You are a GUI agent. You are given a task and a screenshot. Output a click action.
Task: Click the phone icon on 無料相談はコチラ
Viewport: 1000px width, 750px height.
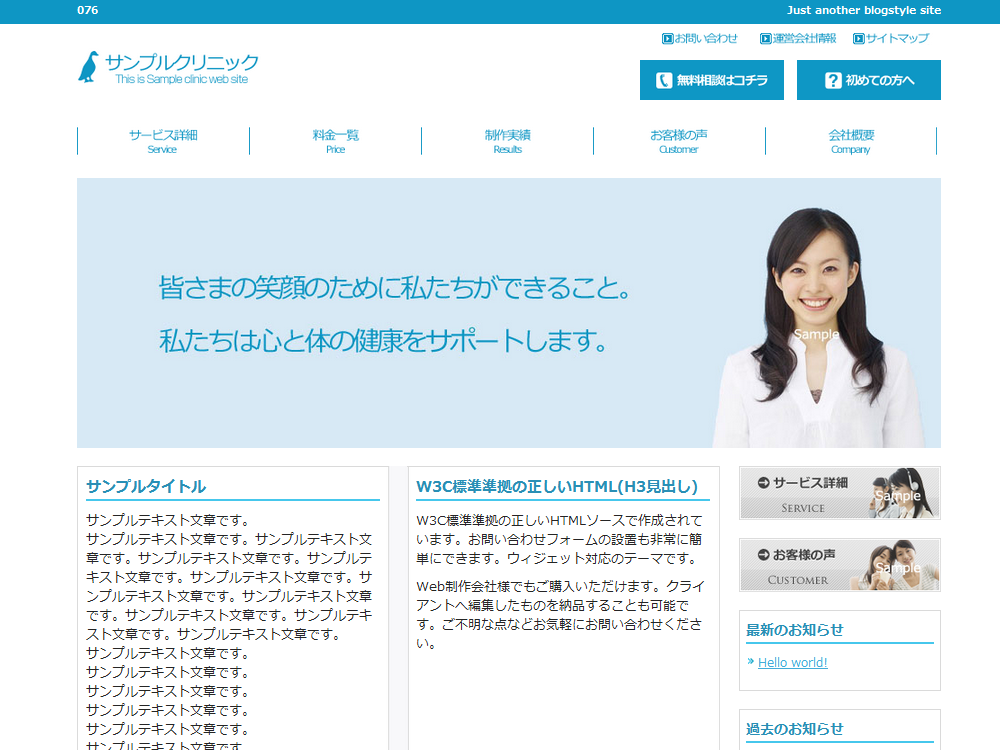pos(664,80)
